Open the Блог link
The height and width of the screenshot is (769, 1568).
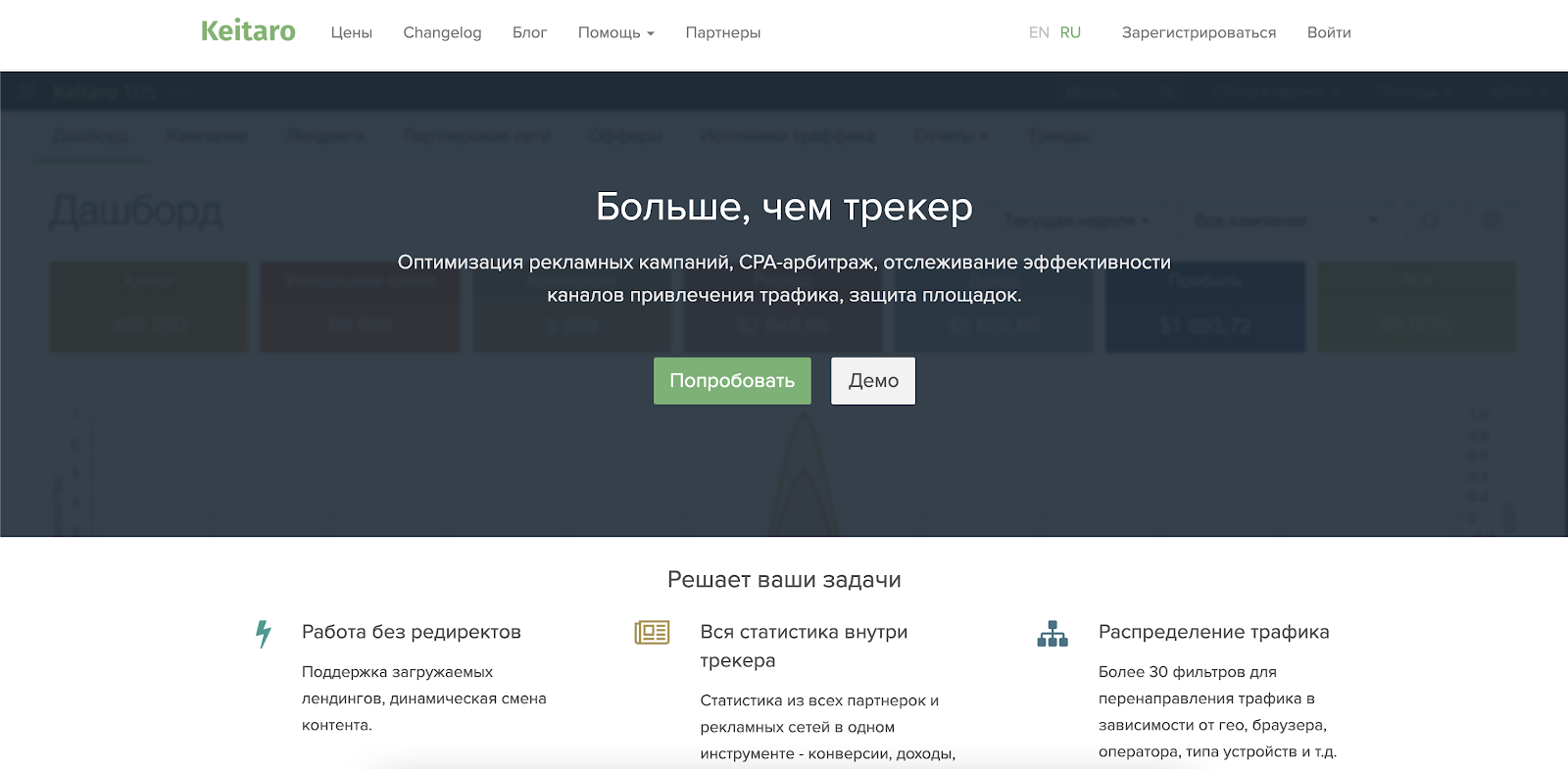tap(529, 32)
